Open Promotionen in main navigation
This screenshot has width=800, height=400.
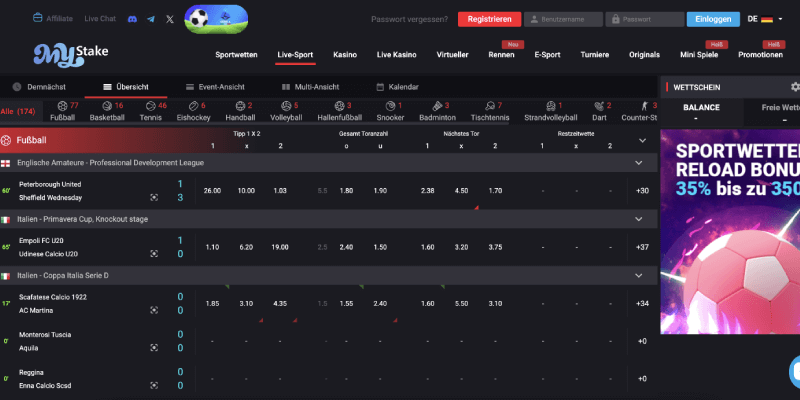click(760, 55)
